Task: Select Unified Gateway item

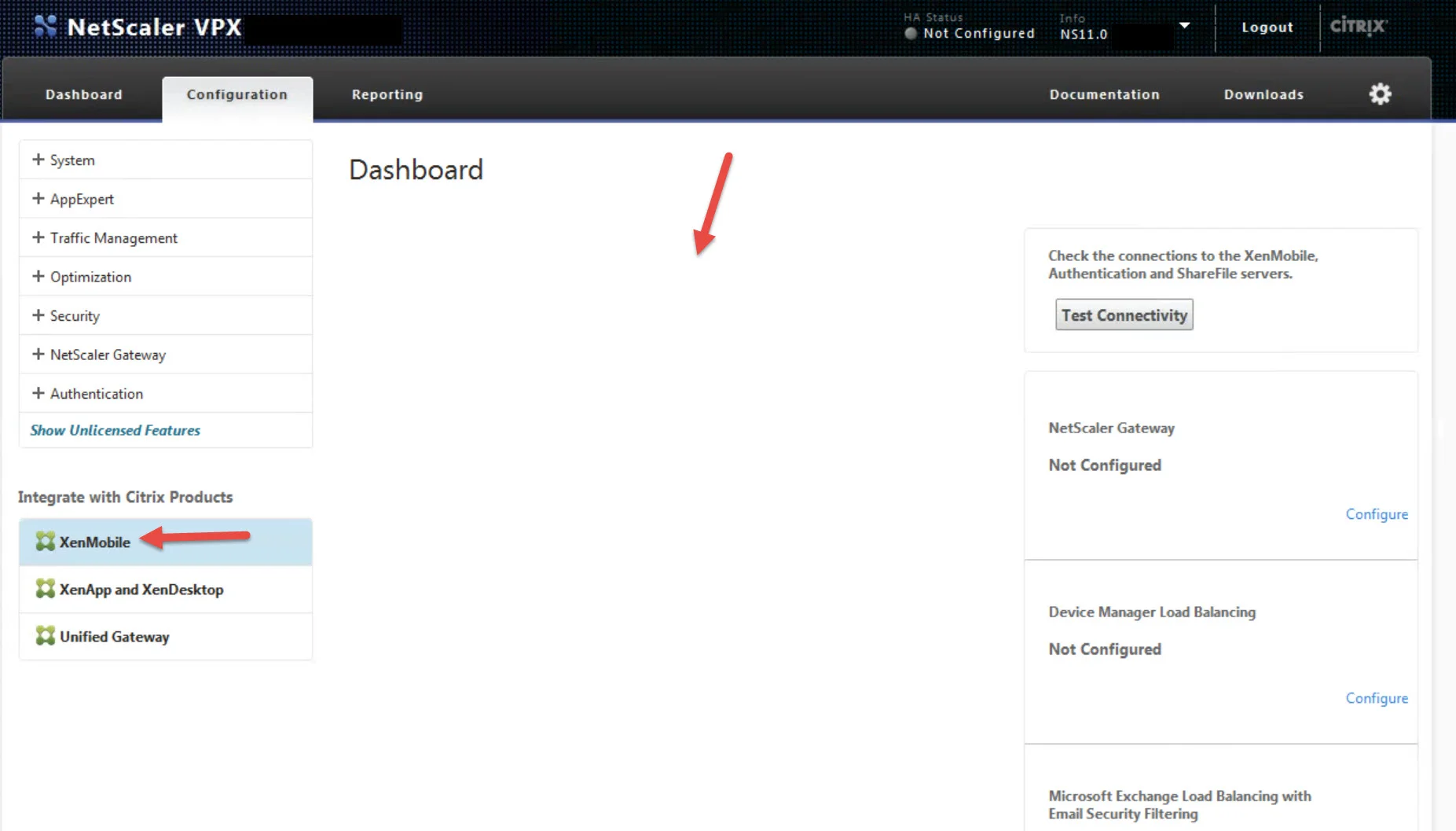Action: pyautogui.click(x=166, y=636)
